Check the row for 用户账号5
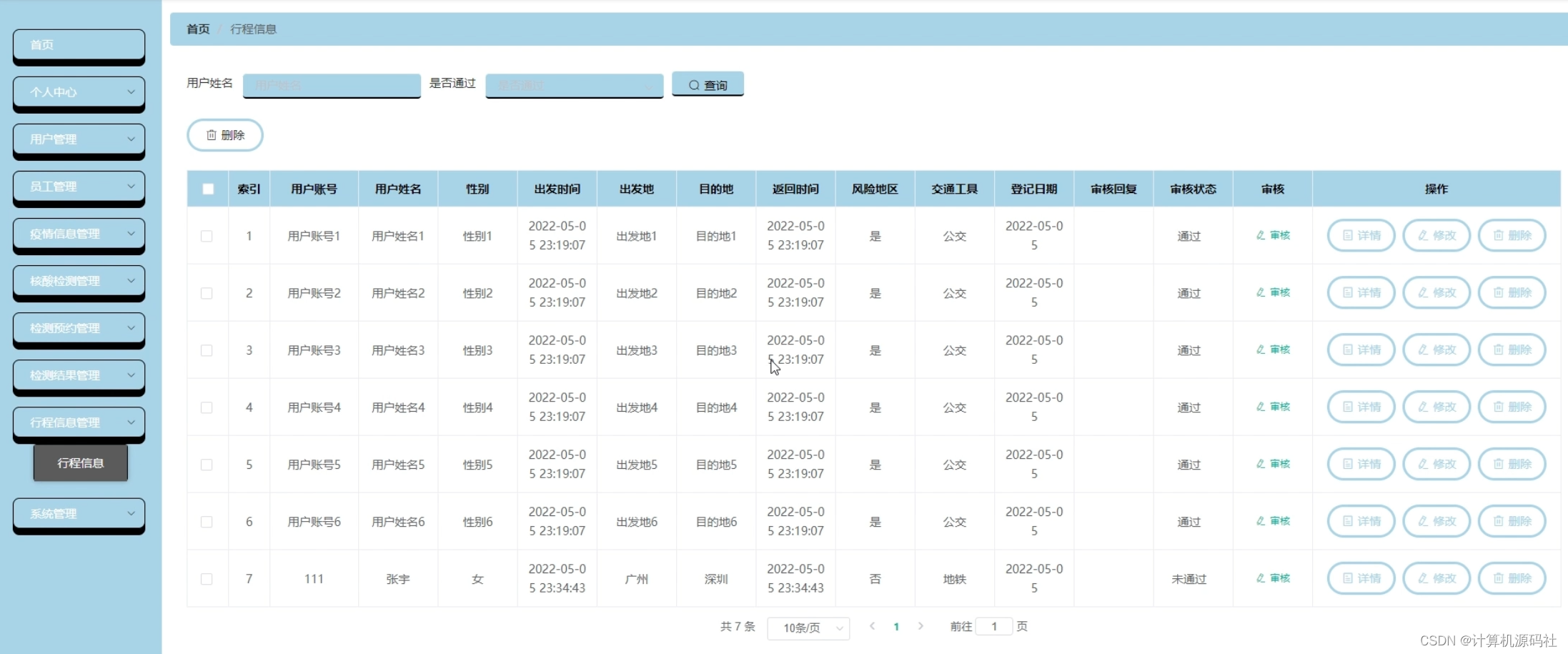The width and height of the screenshot is (1568, 654). (x=207, y=465)
